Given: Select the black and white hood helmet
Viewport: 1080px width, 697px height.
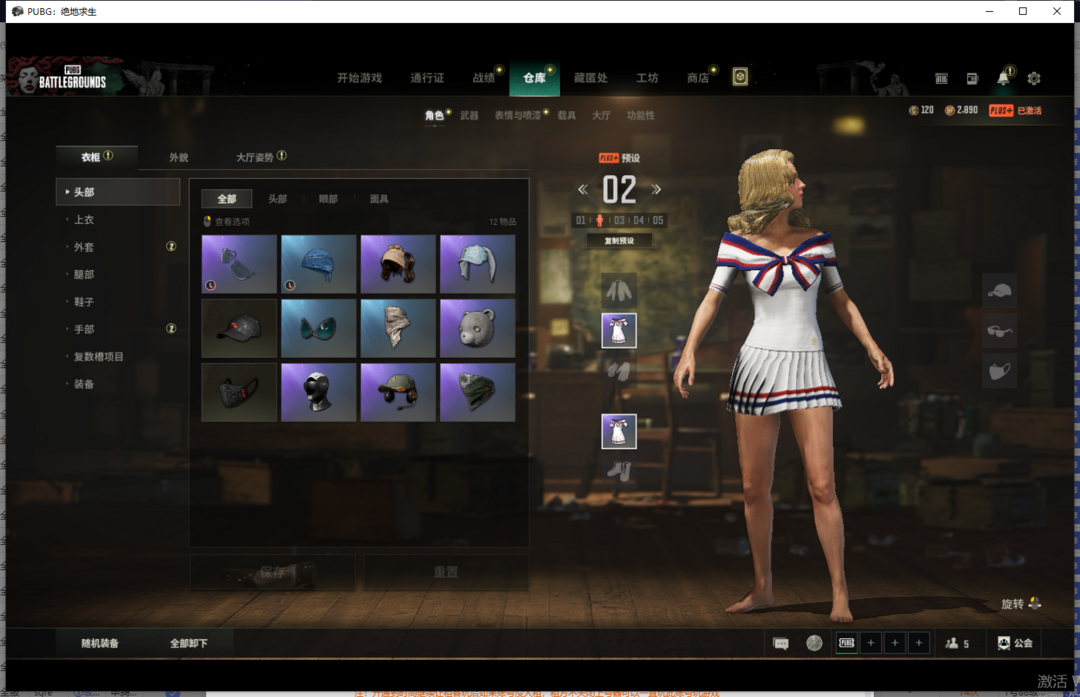Looking at the screenshot, I should point(318,392).
